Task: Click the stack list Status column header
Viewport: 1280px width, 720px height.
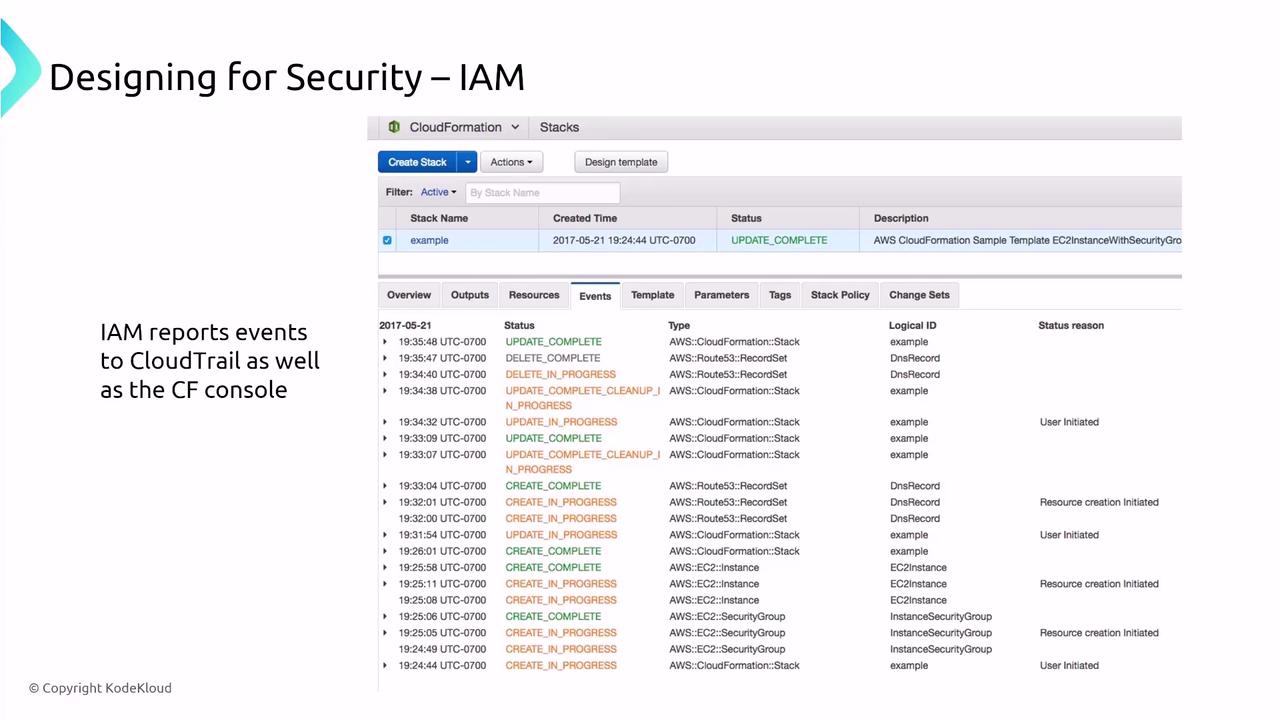Action: pos(746,218)
